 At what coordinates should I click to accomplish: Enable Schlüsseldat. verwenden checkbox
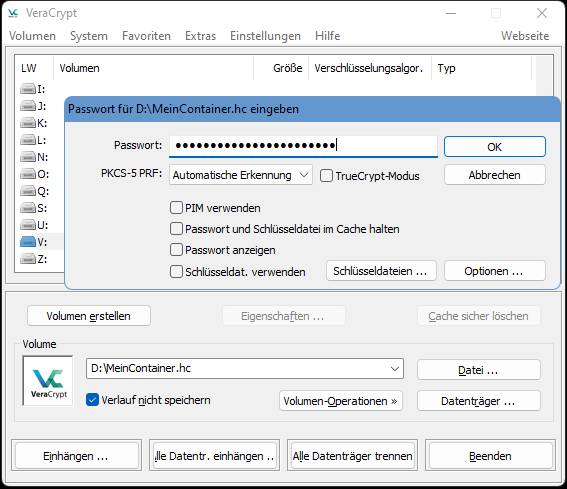[176, 272]
